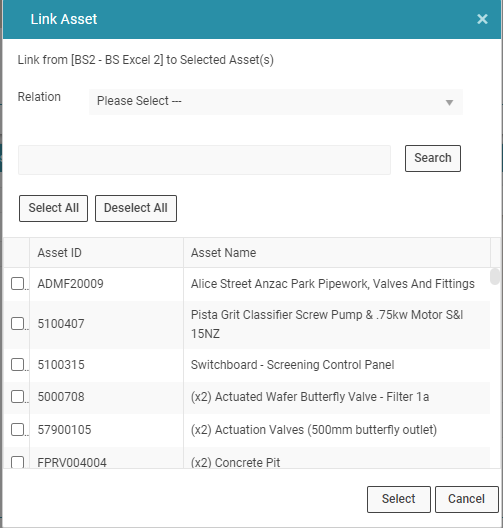Confirm with the Select button
Screen dimensions: 503x528
(x=399, y=499)
